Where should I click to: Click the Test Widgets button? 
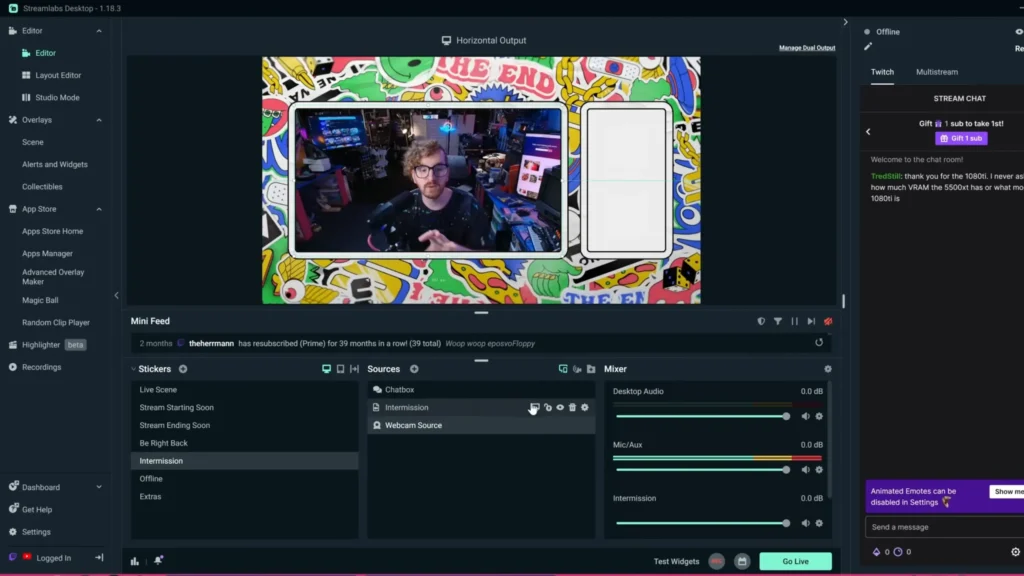click(676, 561)
